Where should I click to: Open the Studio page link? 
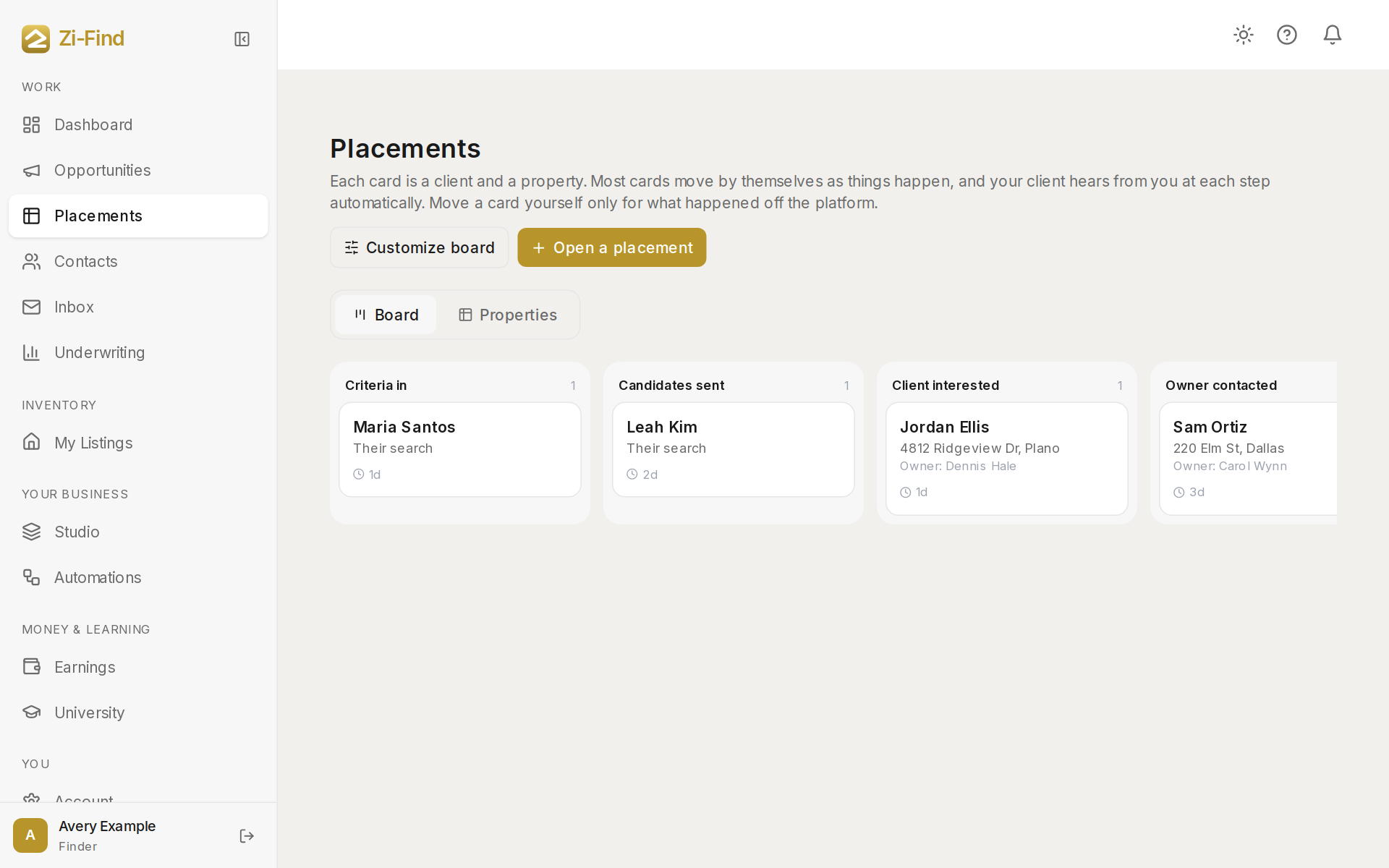138,532
